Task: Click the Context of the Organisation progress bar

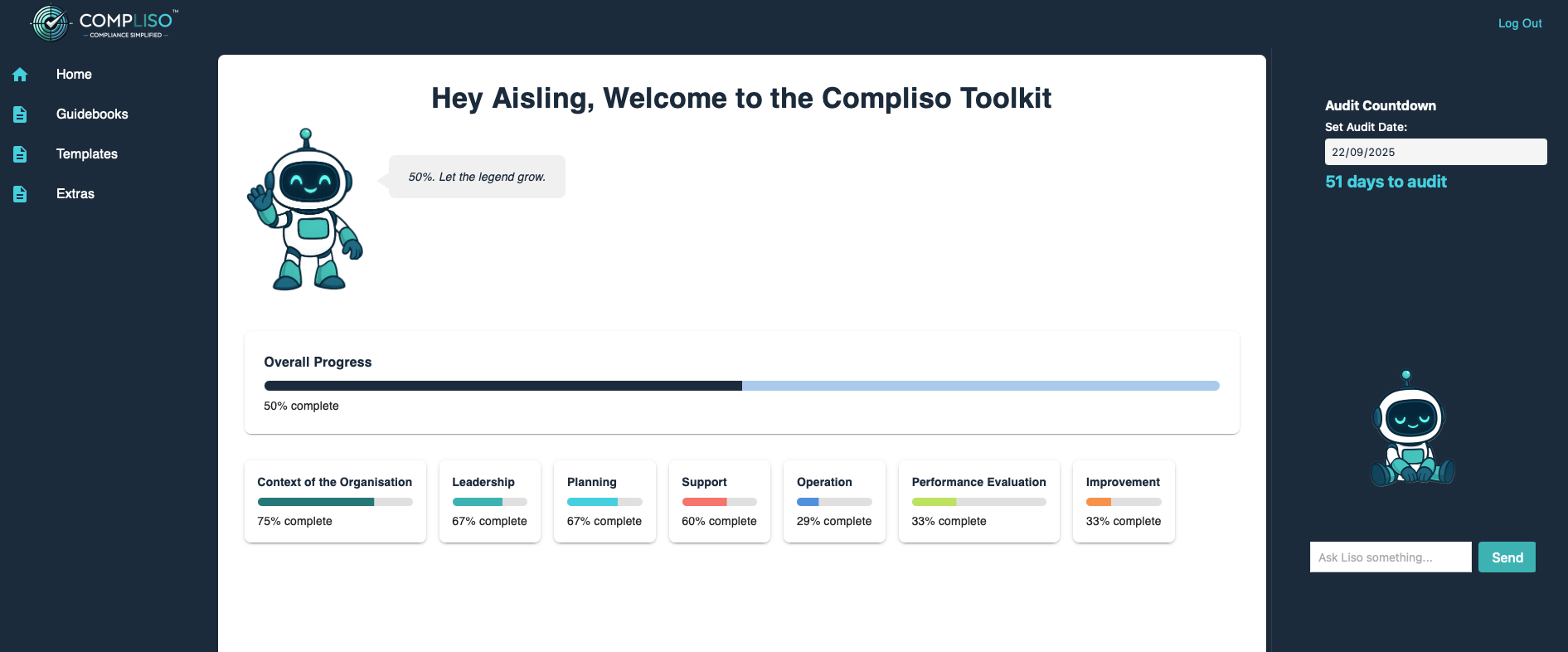Action: pyautogui.click(x=335, y=502)
